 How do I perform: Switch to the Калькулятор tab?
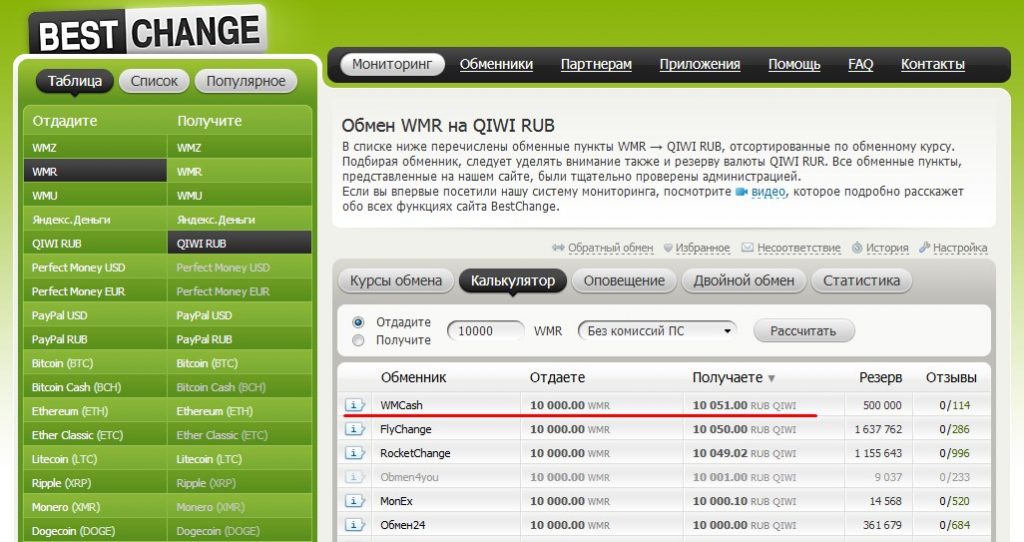pyautogui.click(x=513, y=281)
